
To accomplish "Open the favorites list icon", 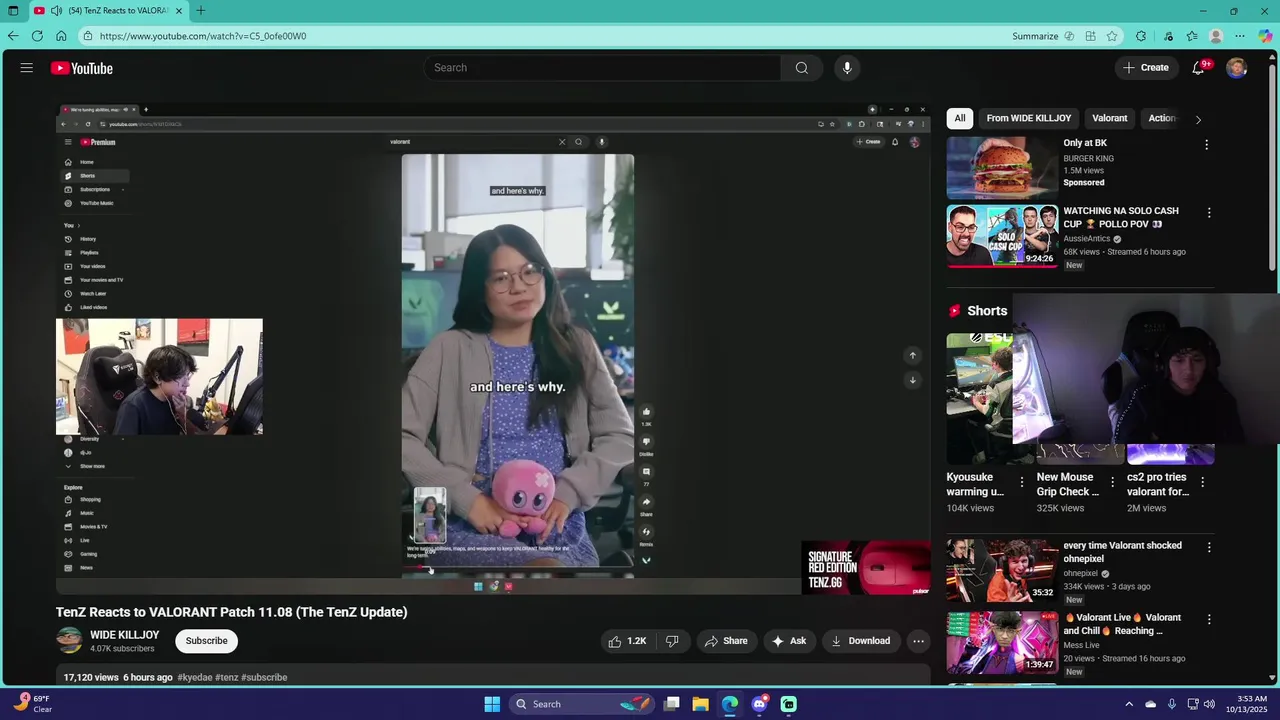I will click(1192, 36).
